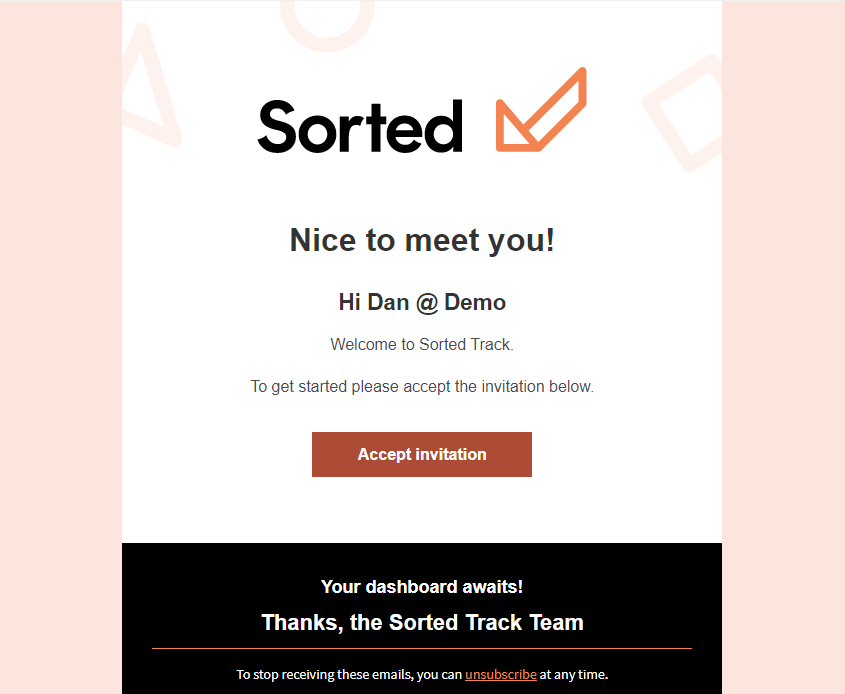Click the accept the invitation instruction text
The width and height of the screenshot is (845, 694).
tap(421, 386)
